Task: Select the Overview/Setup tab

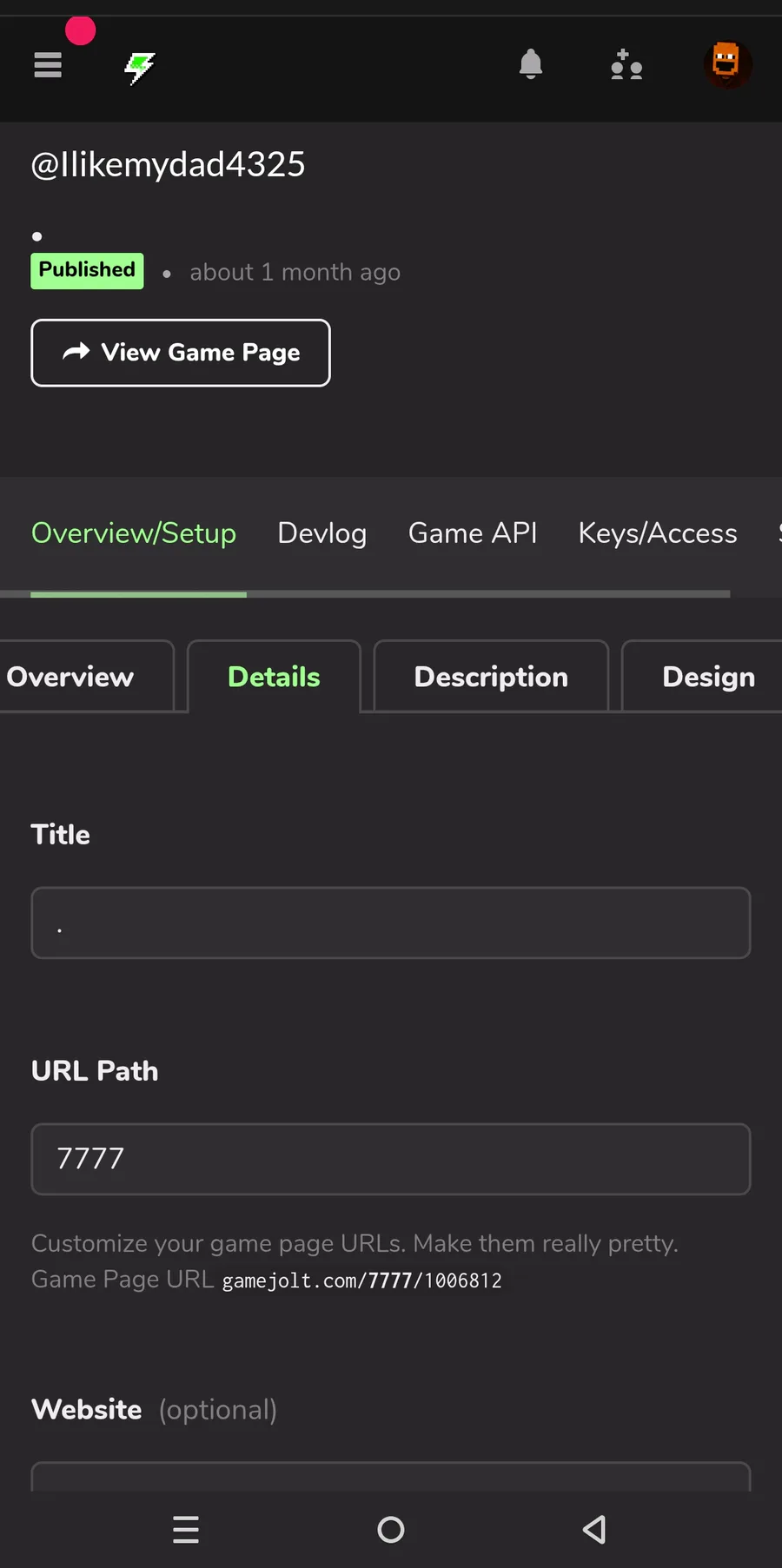Action: coord(134,533)
